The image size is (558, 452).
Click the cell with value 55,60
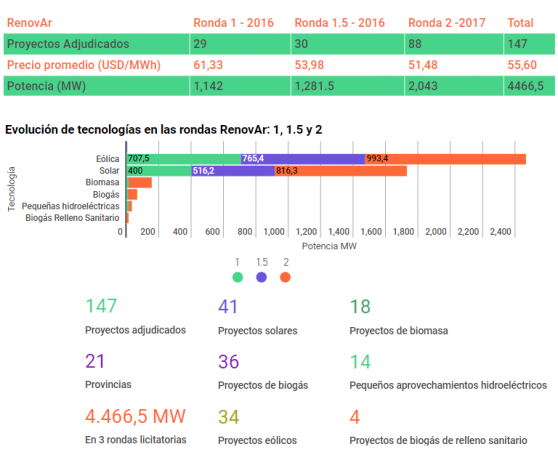[522, 65]
